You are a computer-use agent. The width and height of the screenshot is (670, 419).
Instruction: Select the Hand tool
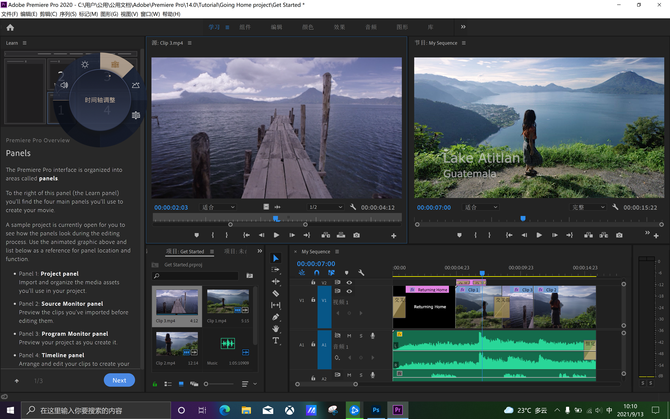click(276, 328)
